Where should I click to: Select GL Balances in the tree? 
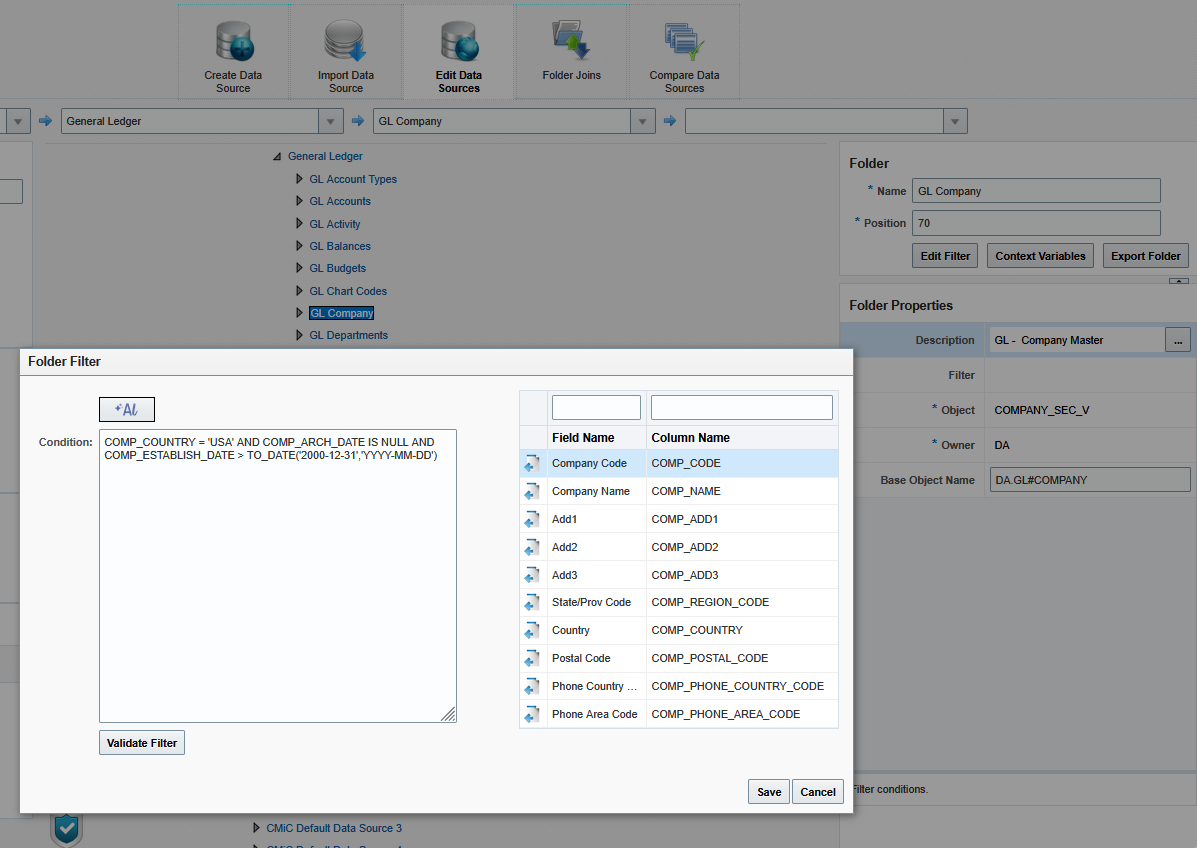pos(340,247)
